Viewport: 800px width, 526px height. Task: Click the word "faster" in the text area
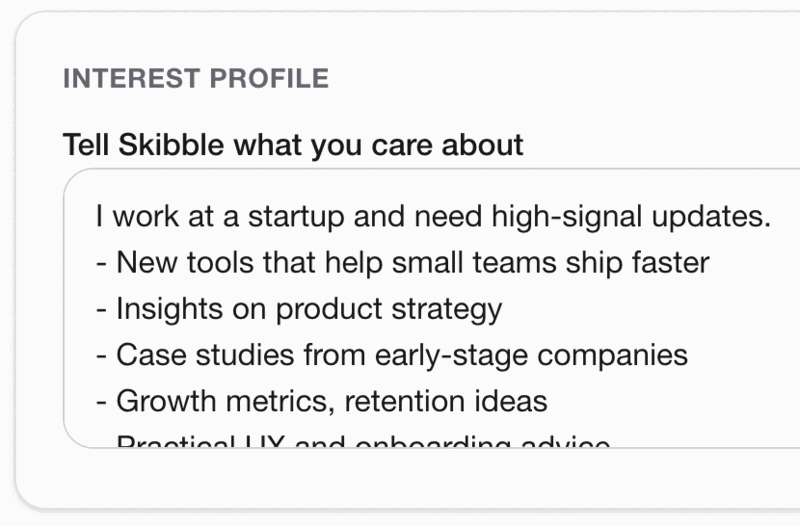pos(671,263)
